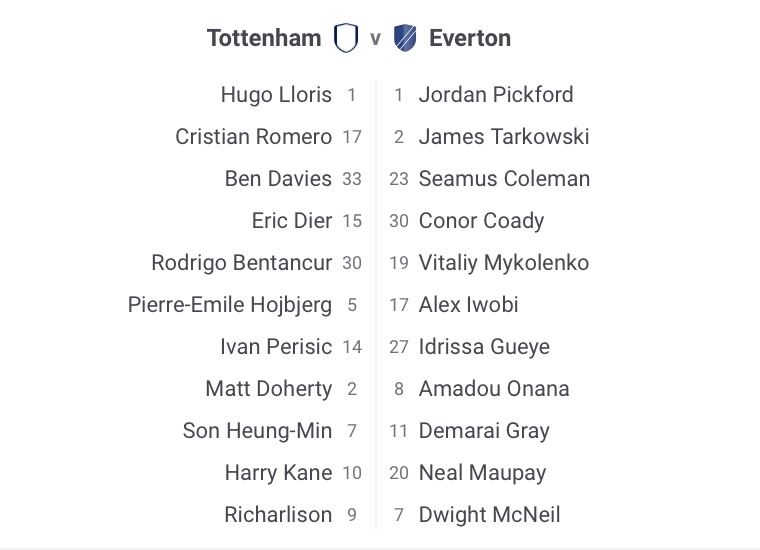Click the Everton crest icon
The height and width of the screenshot is (550, 760).
coord(405,39)
